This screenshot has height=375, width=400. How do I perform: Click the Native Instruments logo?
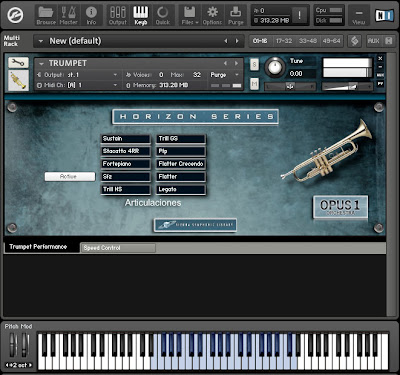[384, 15]
